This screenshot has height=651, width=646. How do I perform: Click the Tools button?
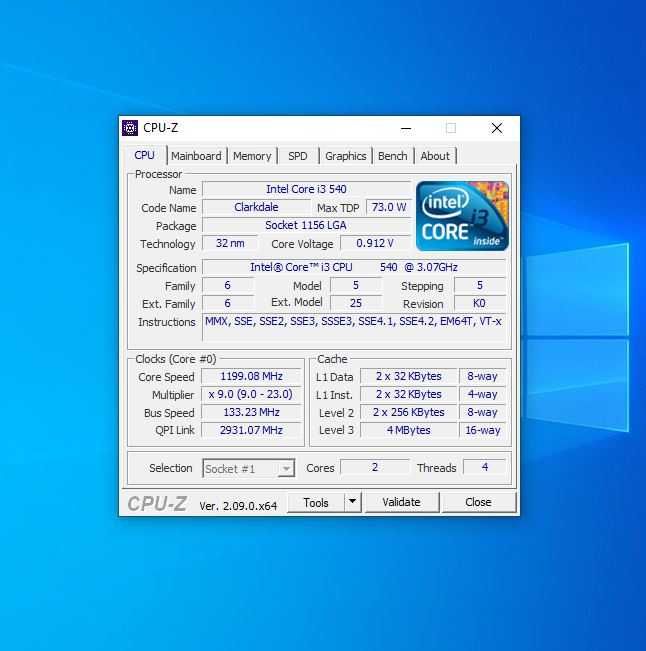(316, 503)
